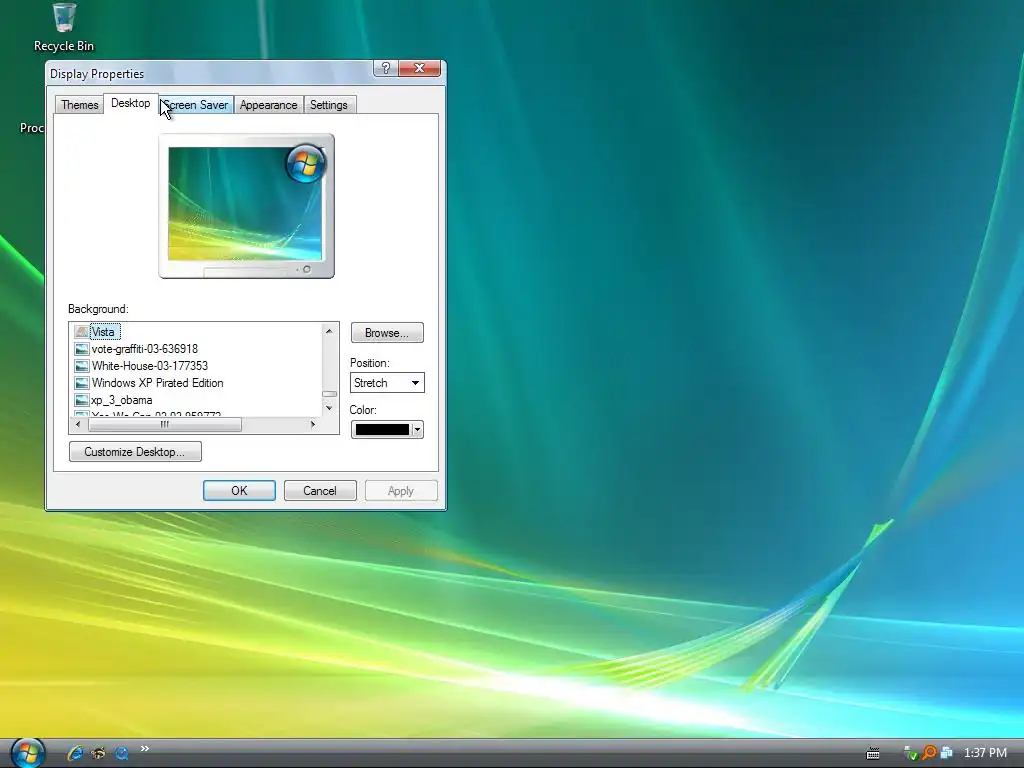Click the icon beside Vista entry
This screenshot has height=768, width=1024.
pos(82,332)
